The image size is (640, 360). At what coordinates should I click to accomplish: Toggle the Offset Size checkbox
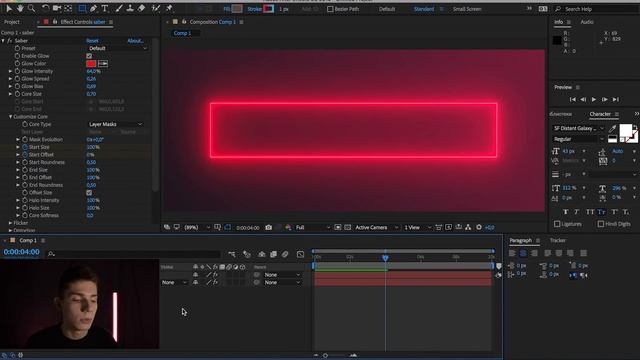click(x=89, y=193)
